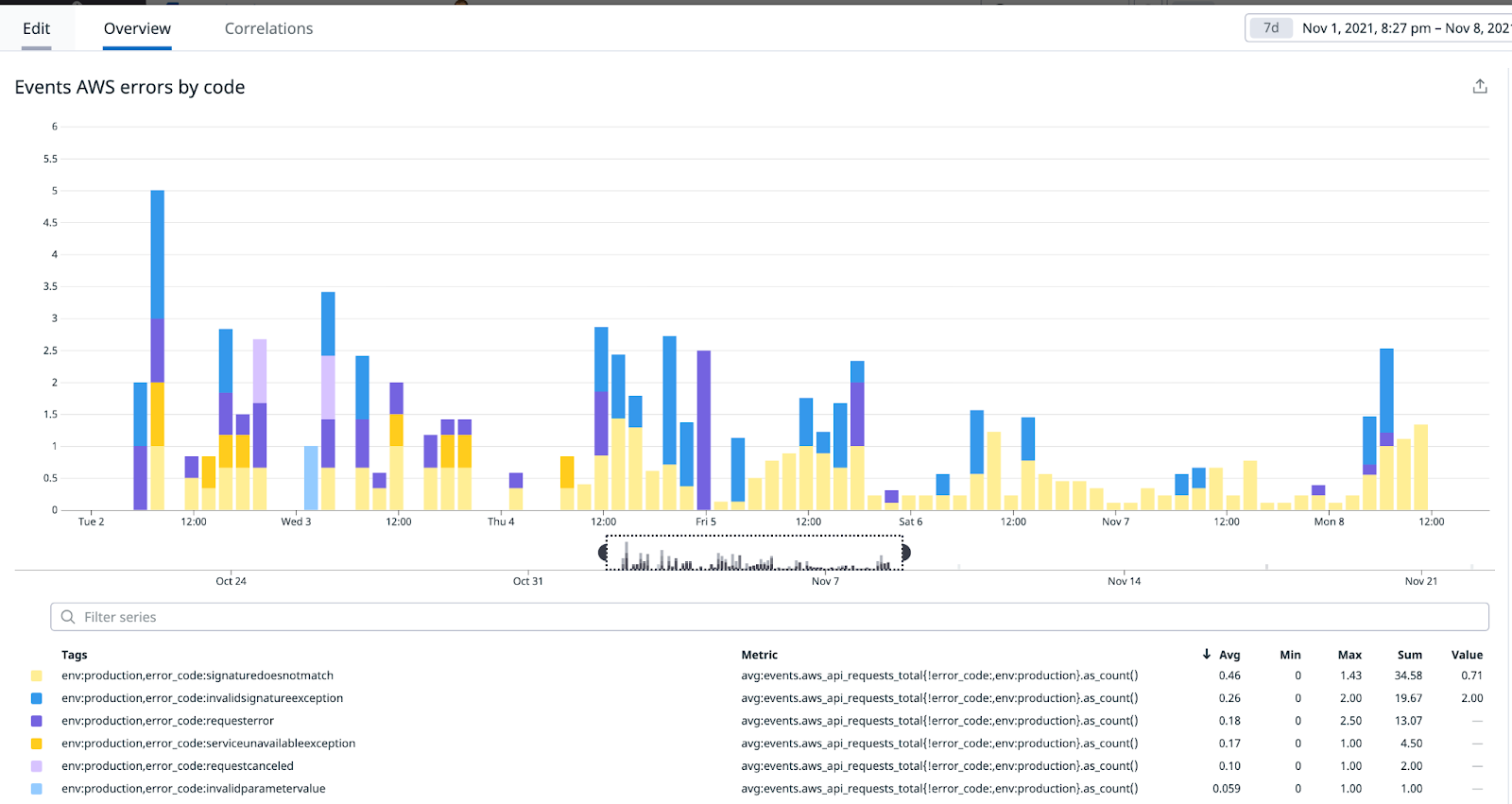Click invalidsignatureexception blue swatch

[37, 698]
